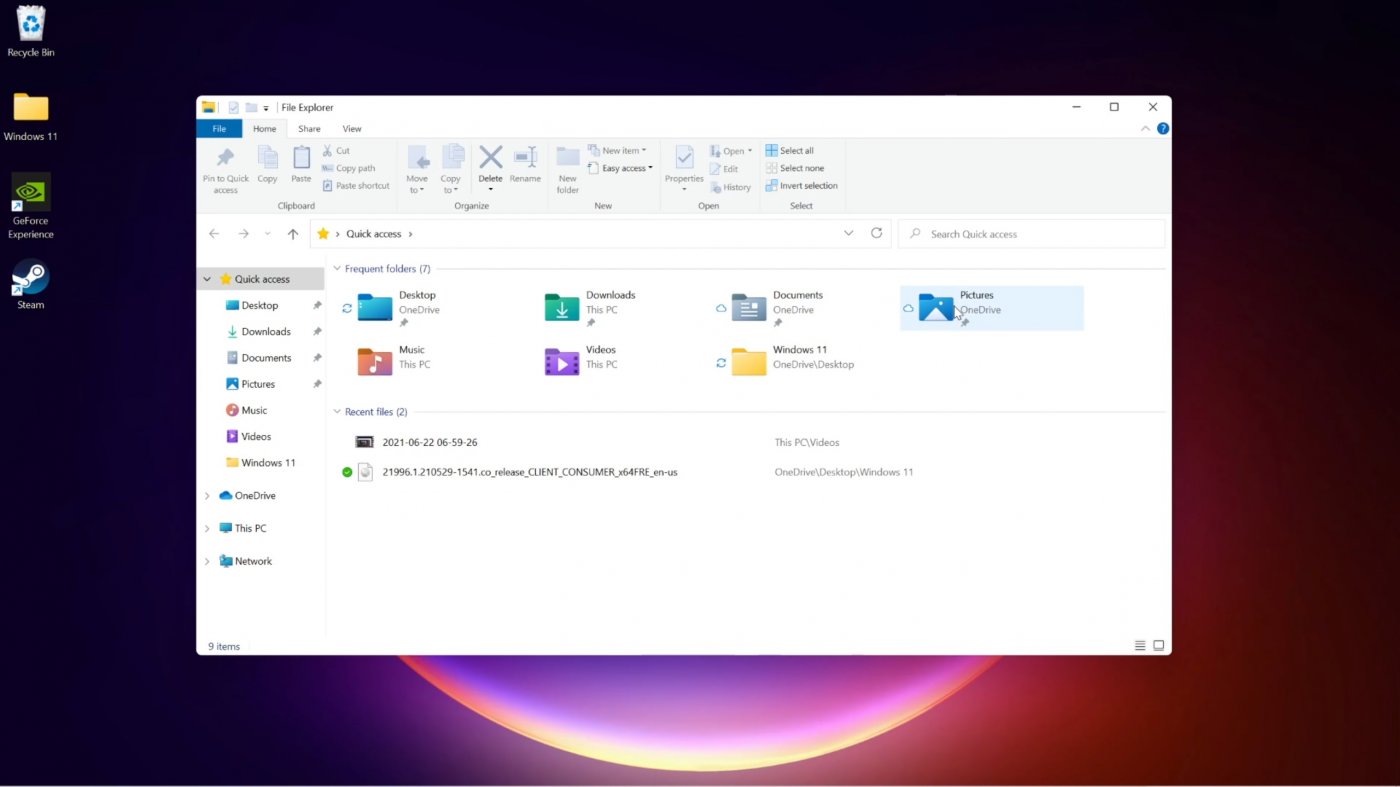Click the Properties ribbon icon
Screen dimensions: 1400x787
pos(684,157)
